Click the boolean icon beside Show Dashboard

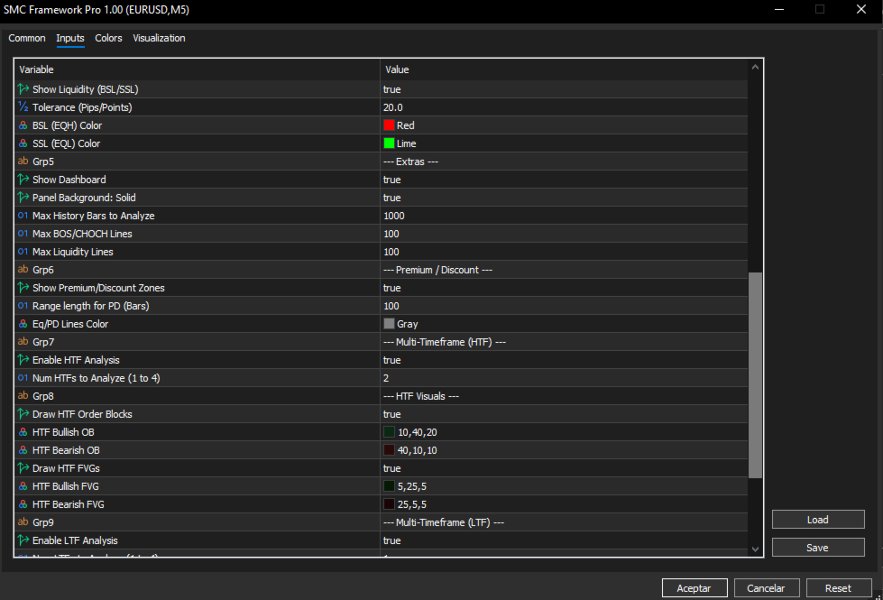pos(23,179)
